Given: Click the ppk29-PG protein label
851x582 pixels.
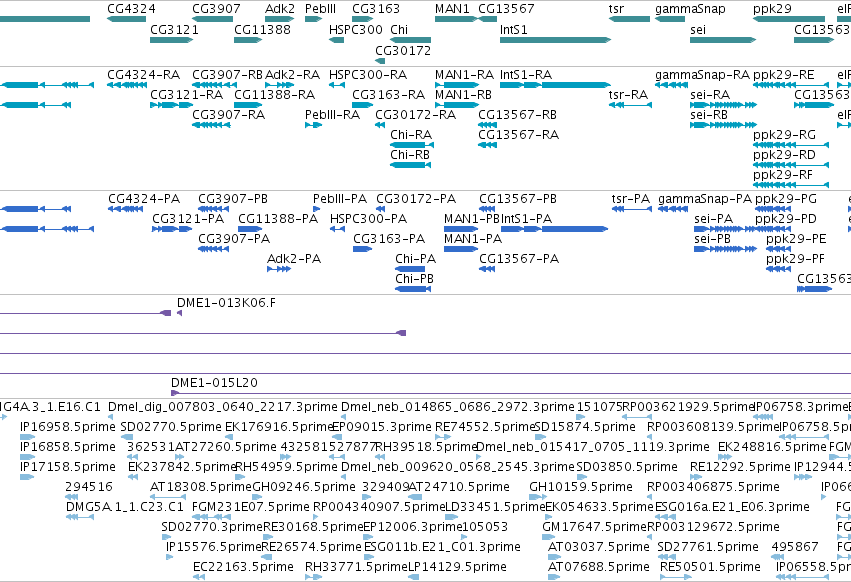Looking at the screenshot, I should pyautogui.click(x=786, y=199).
